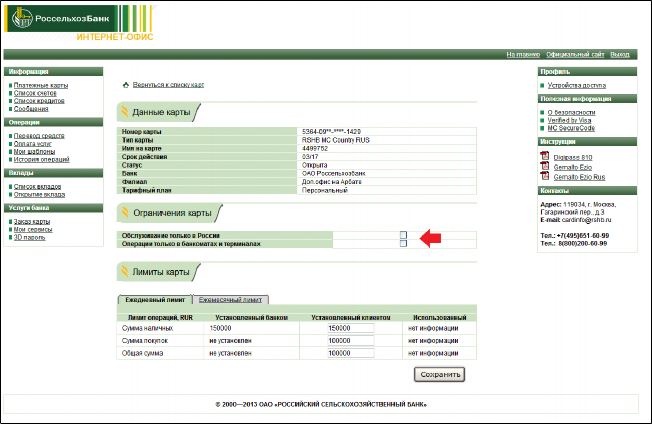Click the branch value Доп.офис на Арбате
Screen dimensions: 652x424
(x=331, y=182)
